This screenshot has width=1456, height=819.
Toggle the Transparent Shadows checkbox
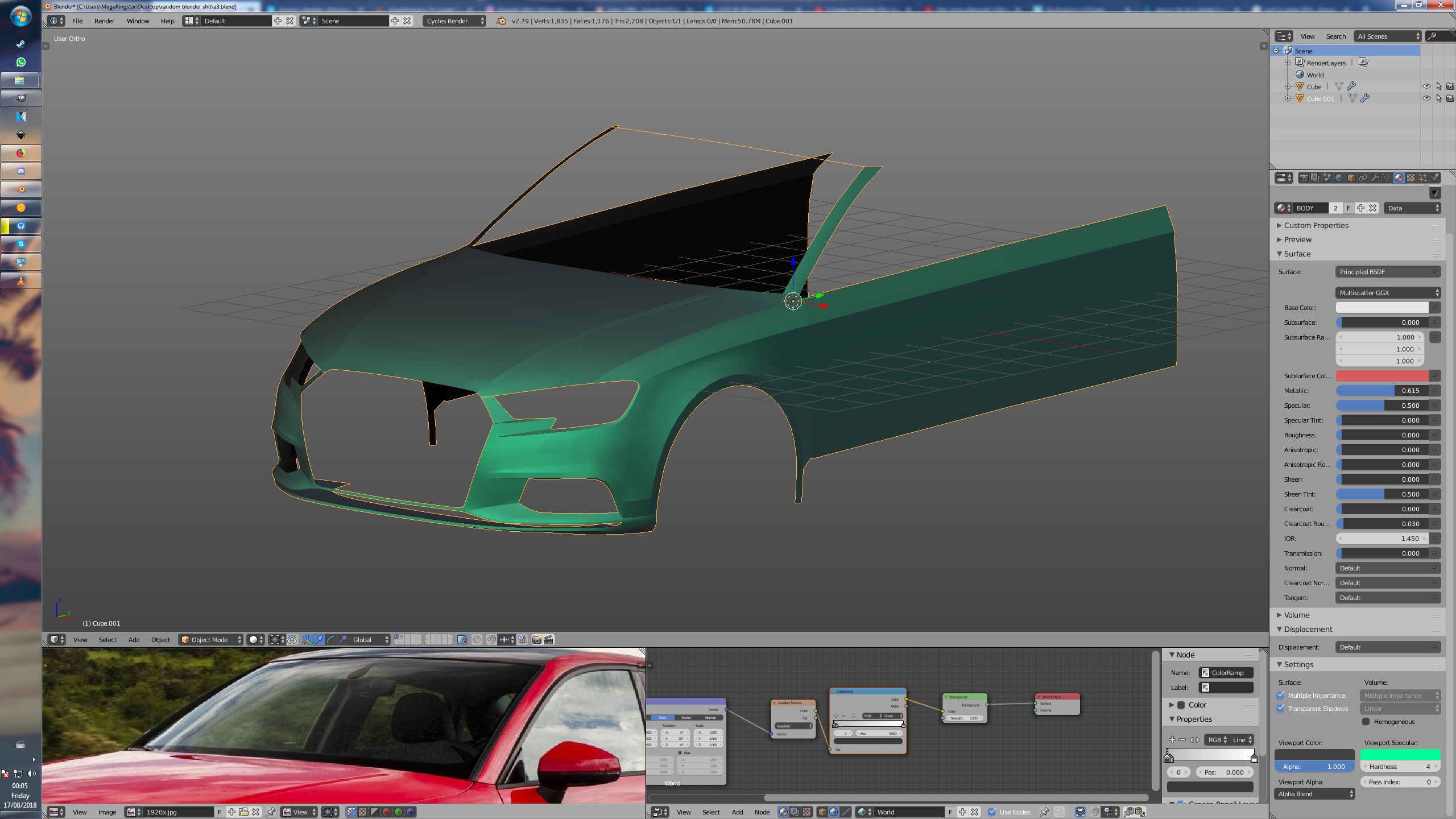tap(1281, 708)
